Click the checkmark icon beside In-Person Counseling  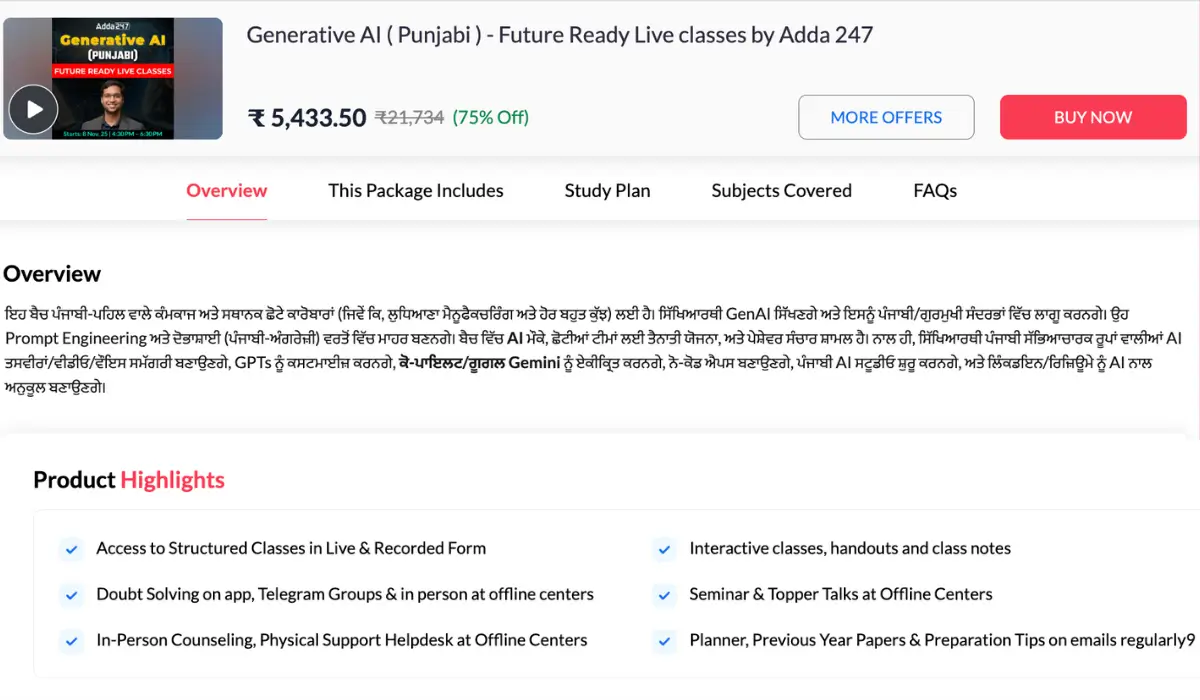71,640
